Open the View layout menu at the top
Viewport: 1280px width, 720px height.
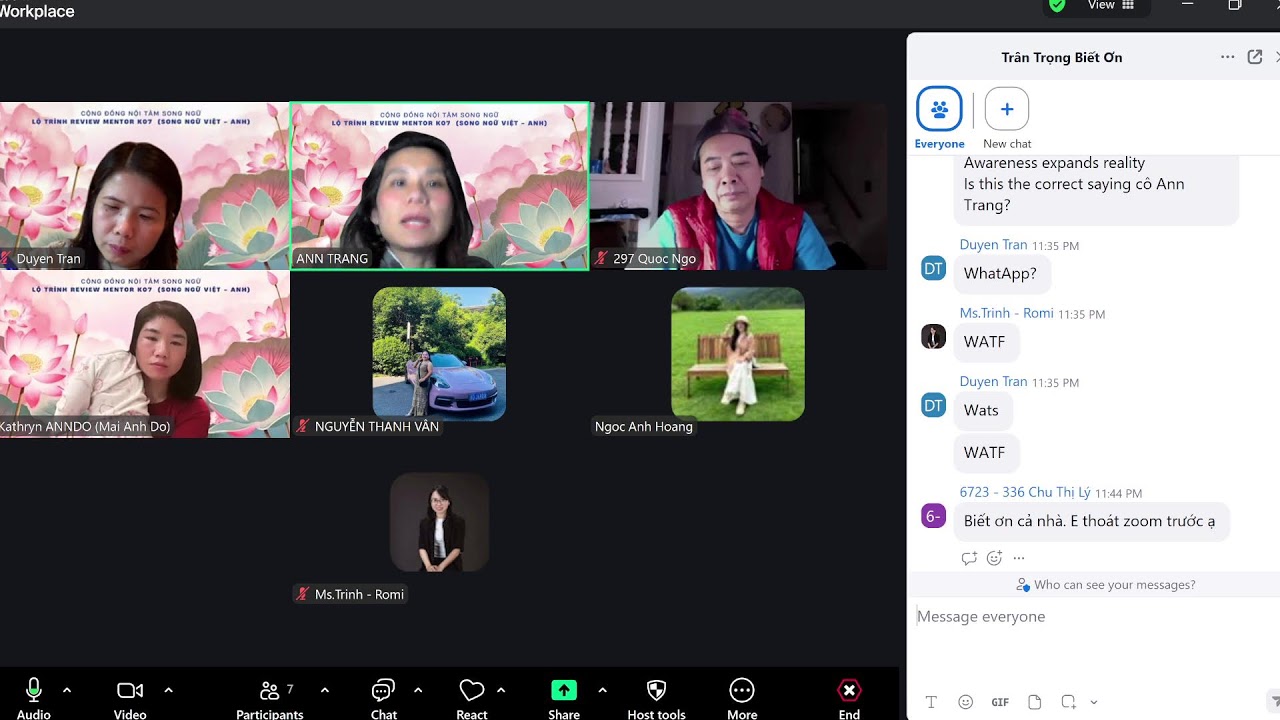point(1111,5)
